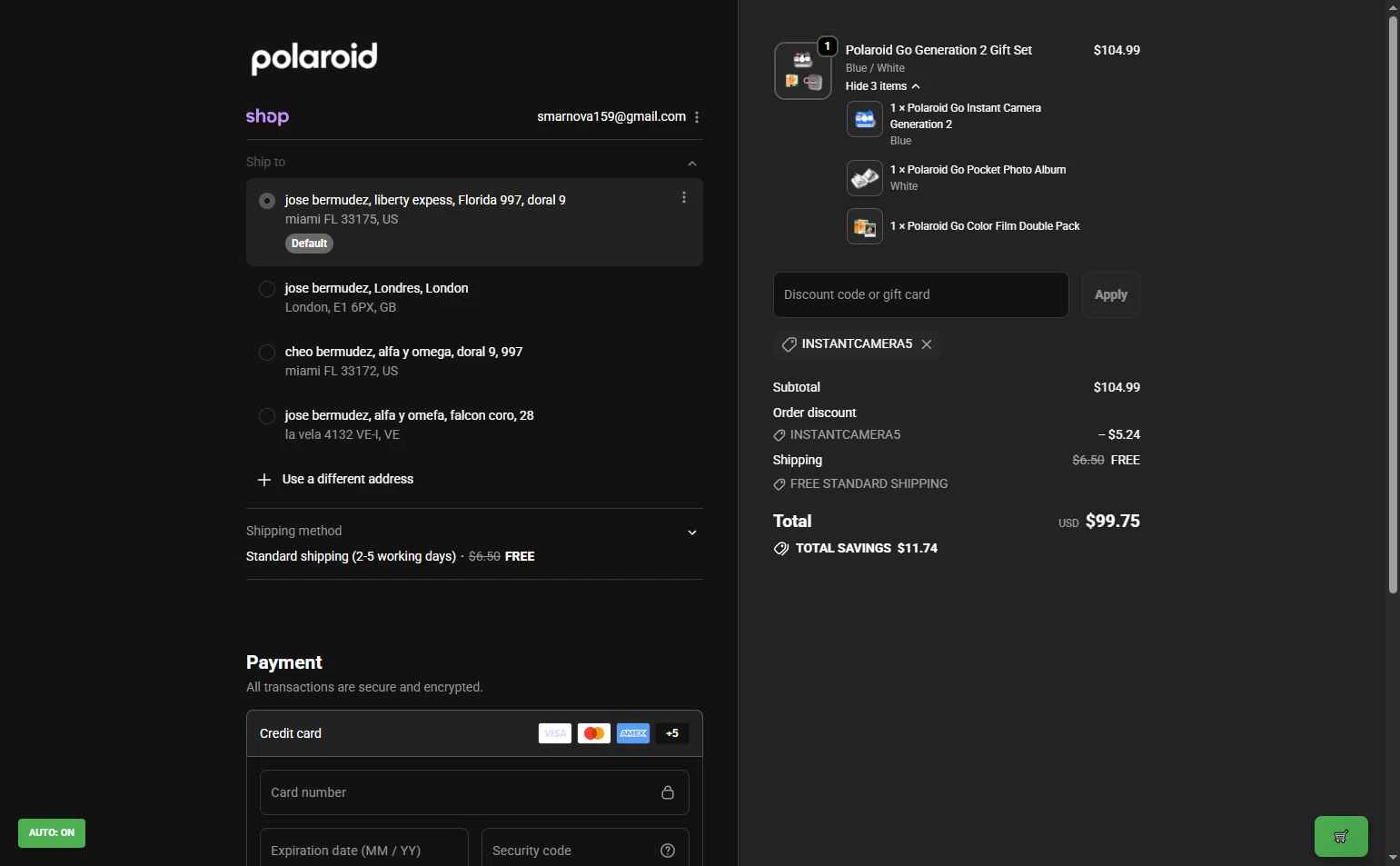Click the Shop Pay logo

tap(267, 116)
